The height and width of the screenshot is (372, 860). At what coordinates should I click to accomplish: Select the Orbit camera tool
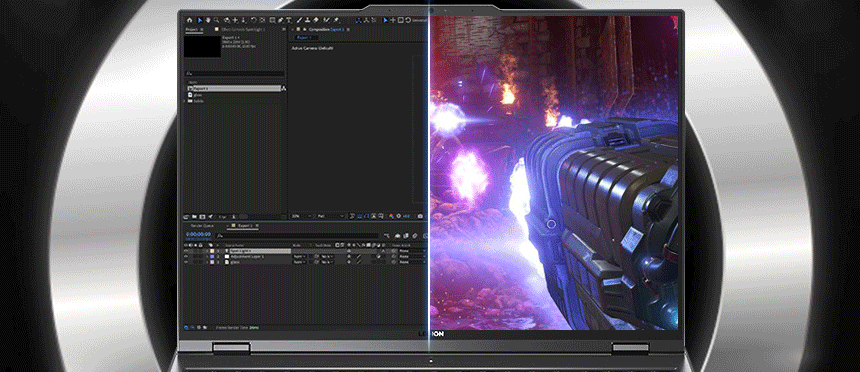tap(227, 20)
